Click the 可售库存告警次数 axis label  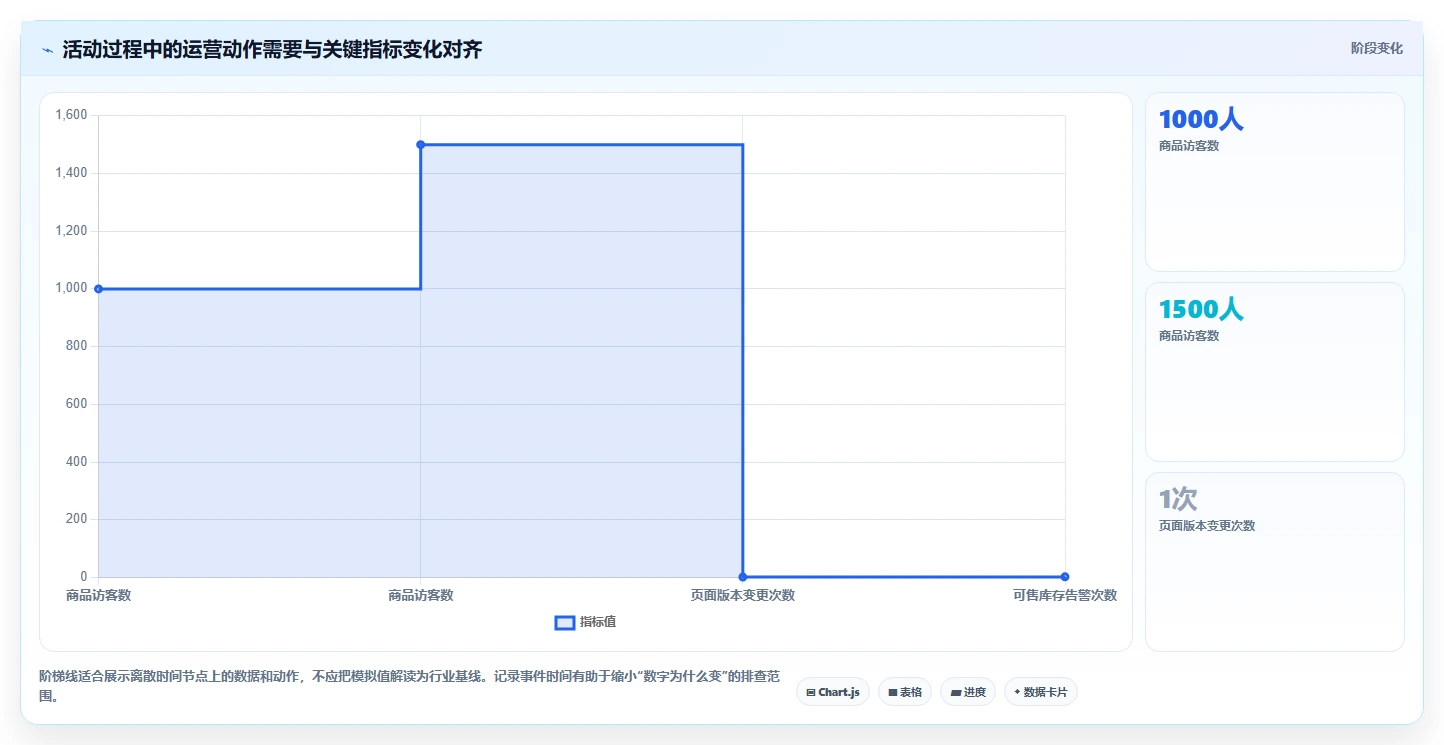point(1065,595)
